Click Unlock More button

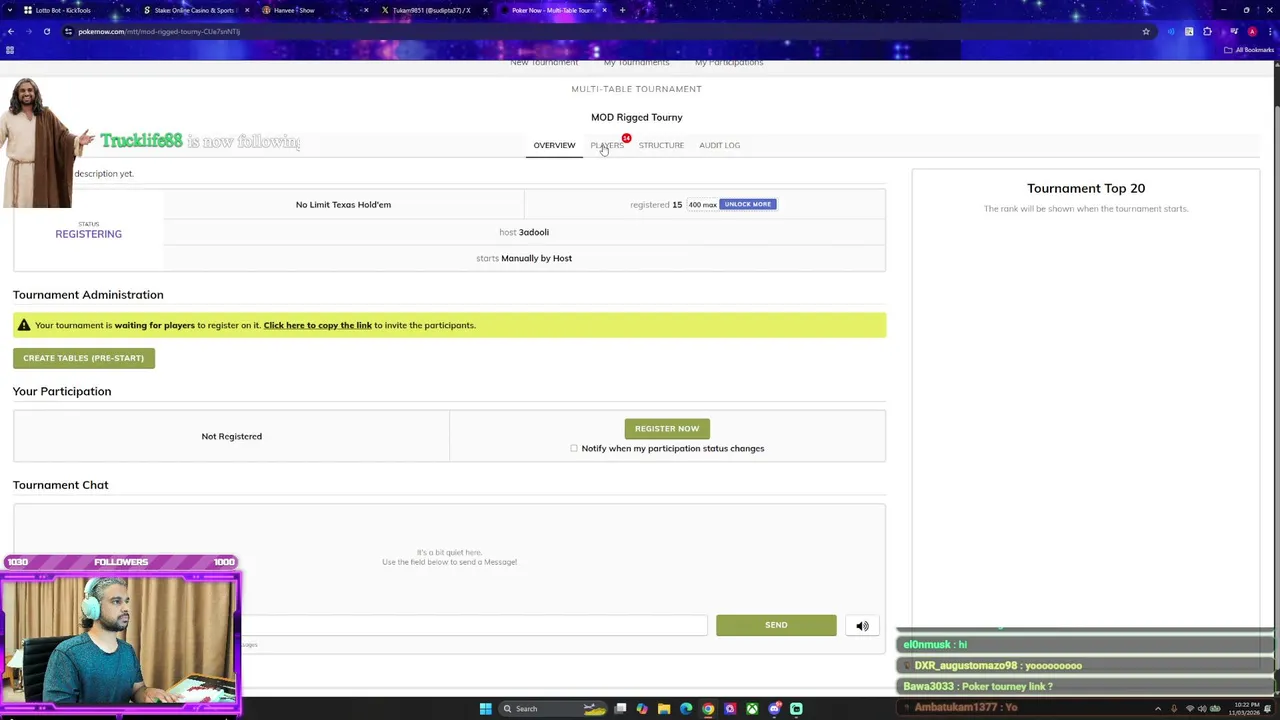[748, 204]
